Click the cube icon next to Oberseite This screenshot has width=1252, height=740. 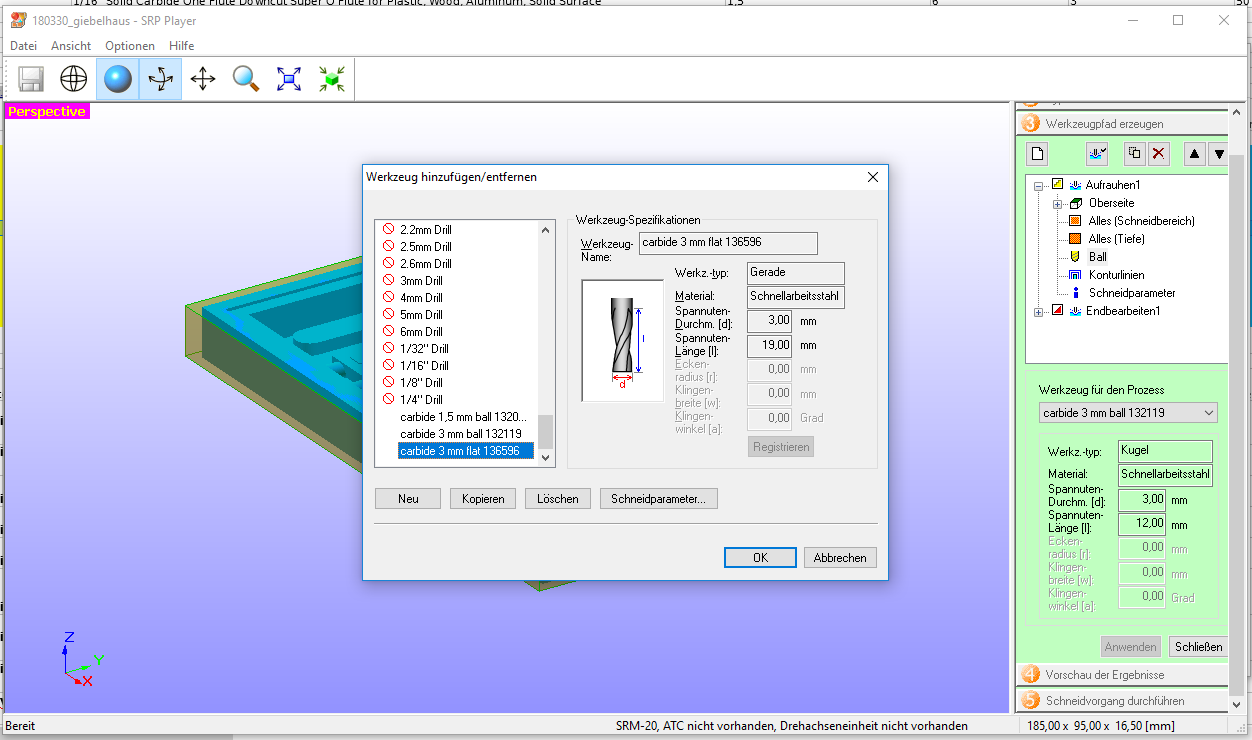(1076, 203)
